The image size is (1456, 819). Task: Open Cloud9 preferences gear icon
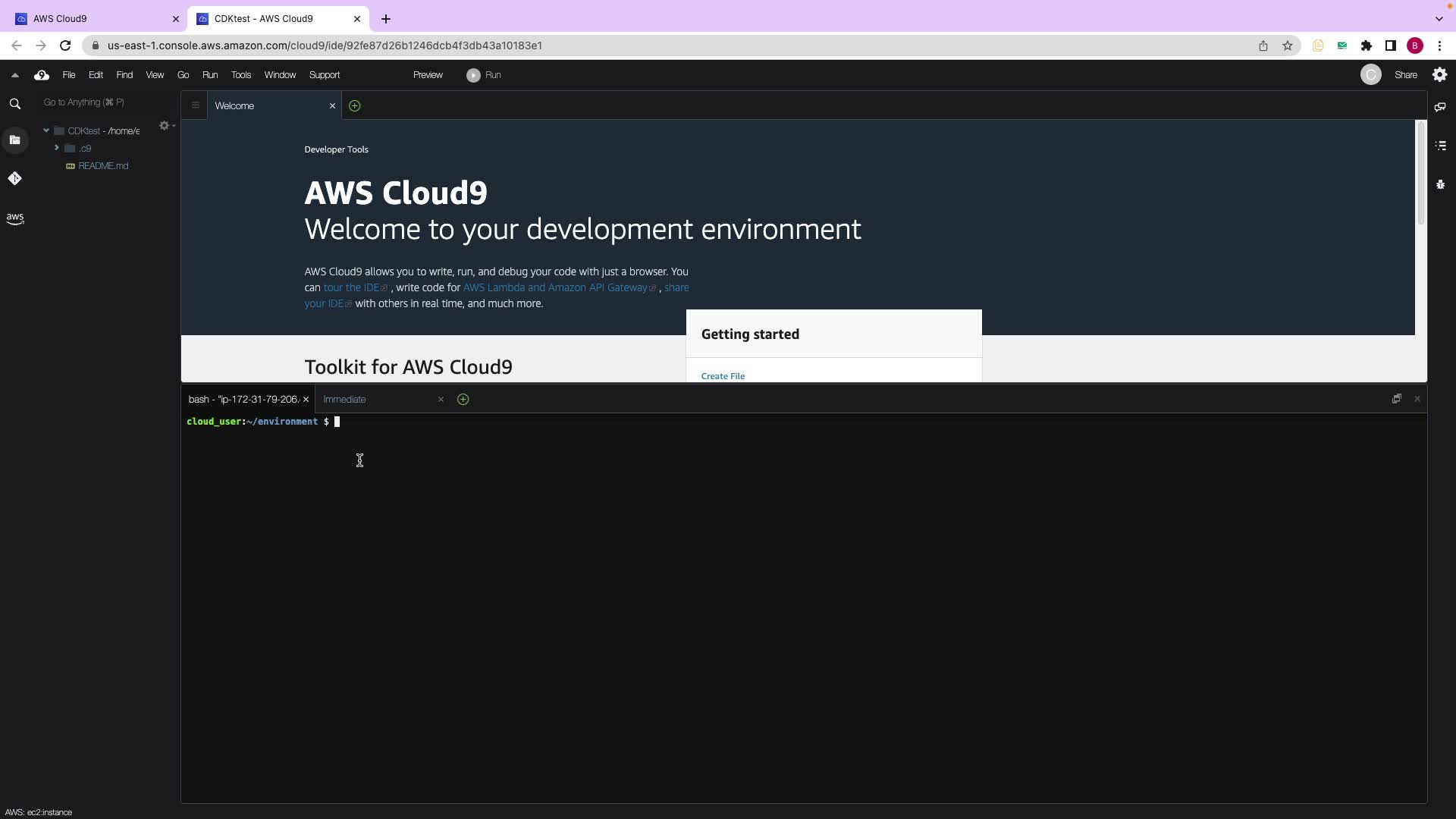click(1439, 74)
